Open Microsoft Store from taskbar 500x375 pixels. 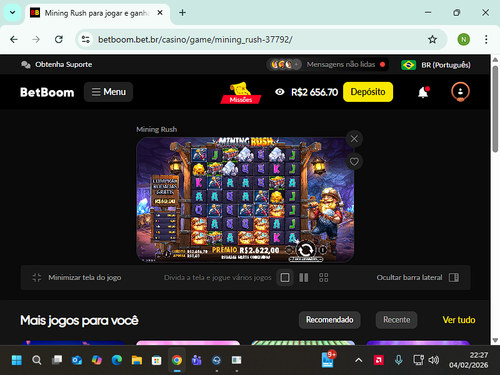coord(157,360)
